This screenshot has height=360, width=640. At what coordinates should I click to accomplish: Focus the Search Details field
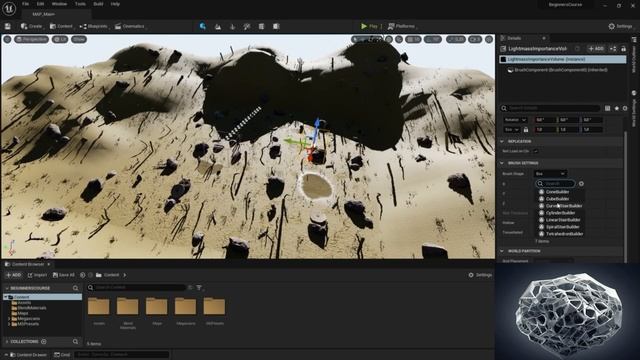point(551,108)
